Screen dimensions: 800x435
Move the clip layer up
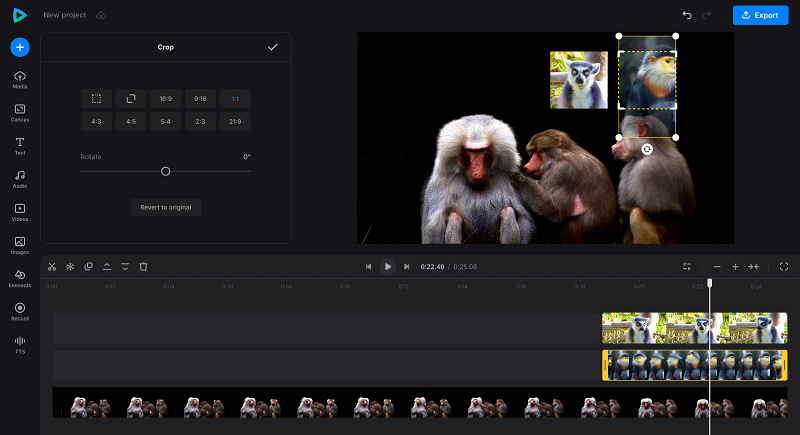(107, 267)
